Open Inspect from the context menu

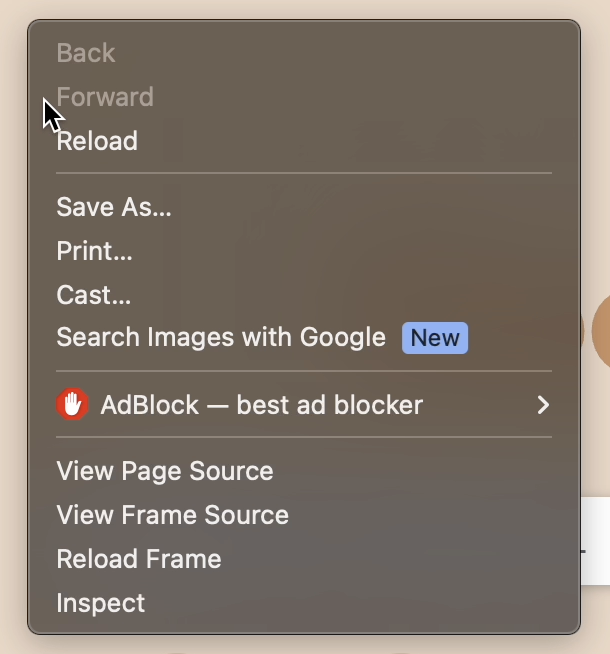click(101, 603)
